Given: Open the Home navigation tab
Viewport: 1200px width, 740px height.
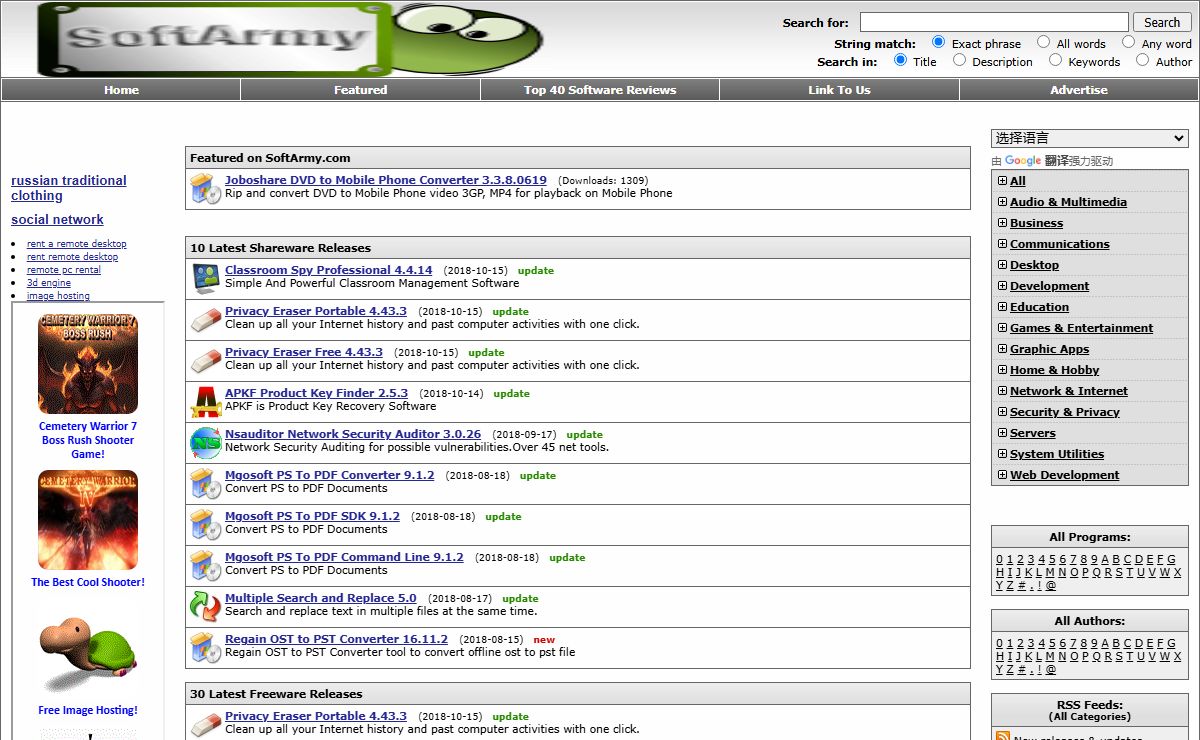Looking at the screenshot, I should point(121,90).
